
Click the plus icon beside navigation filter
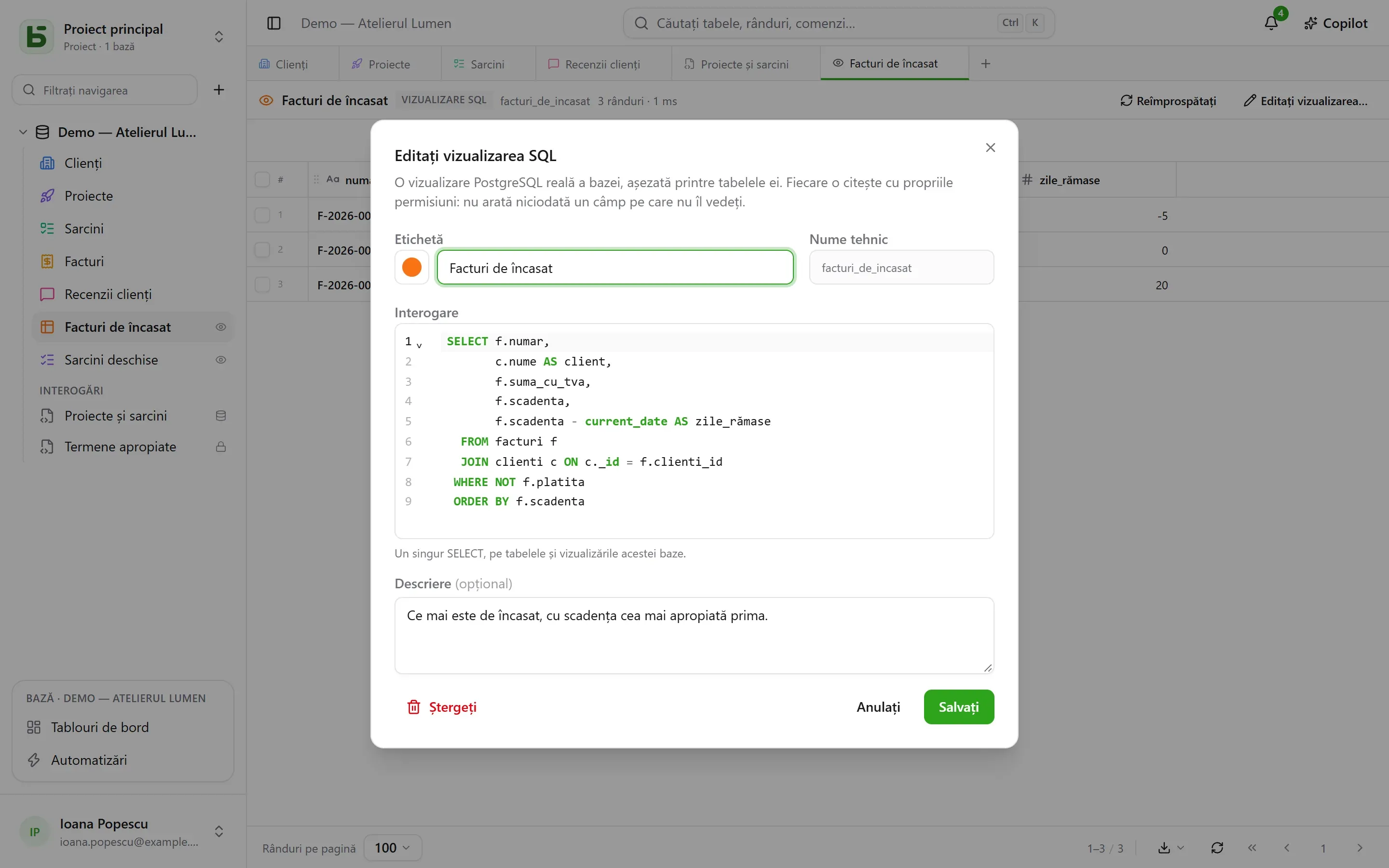coord(218,90)
